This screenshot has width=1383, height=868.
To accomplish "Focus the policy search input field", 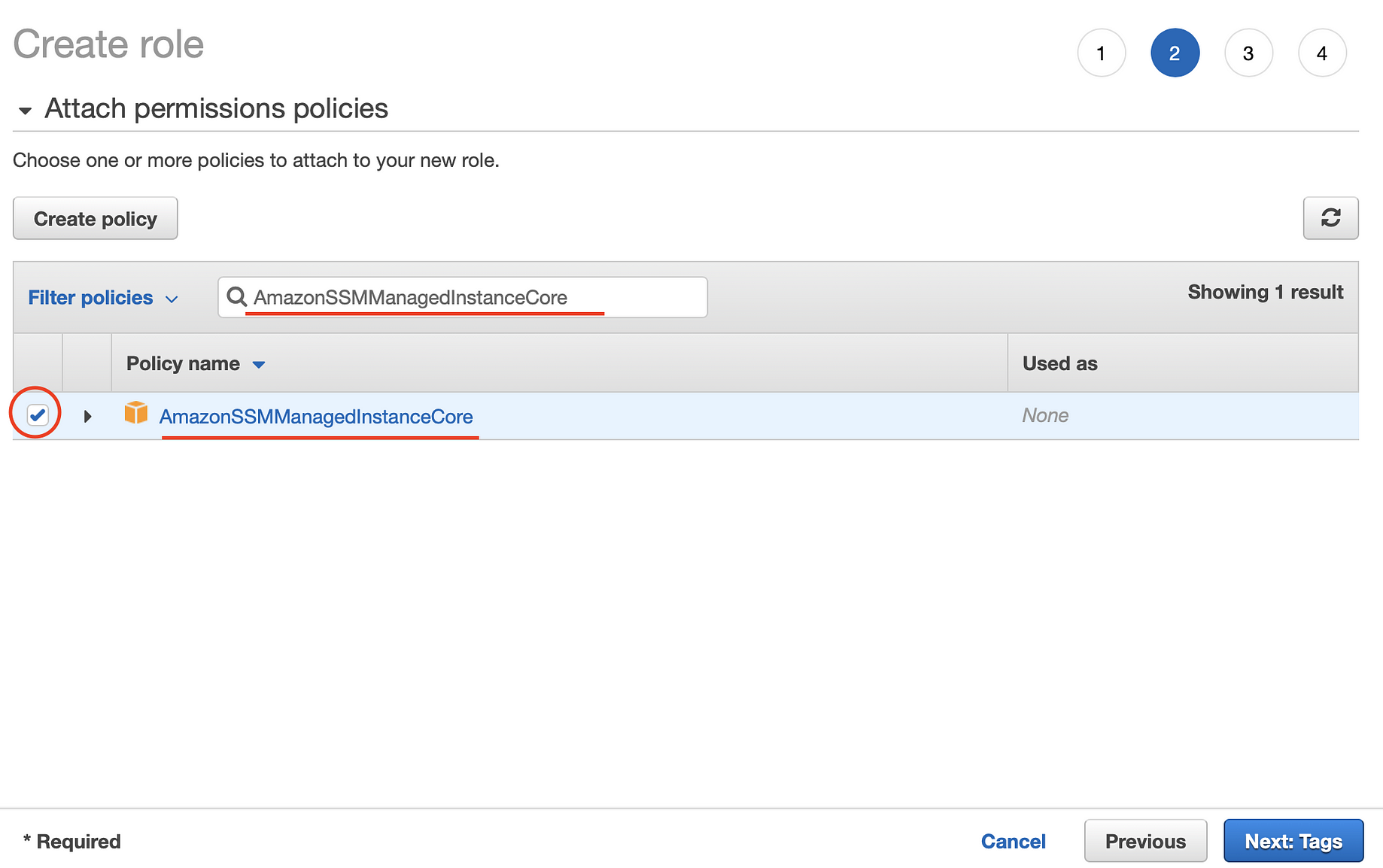I will click(463, 297).
